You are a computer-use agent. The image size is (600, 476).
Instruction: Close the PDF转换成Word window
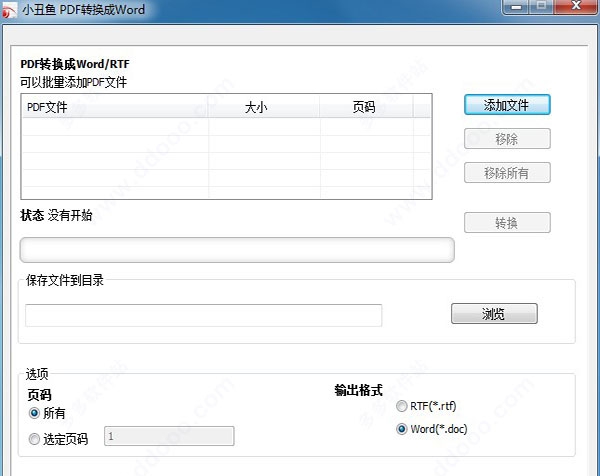(576, 7)
